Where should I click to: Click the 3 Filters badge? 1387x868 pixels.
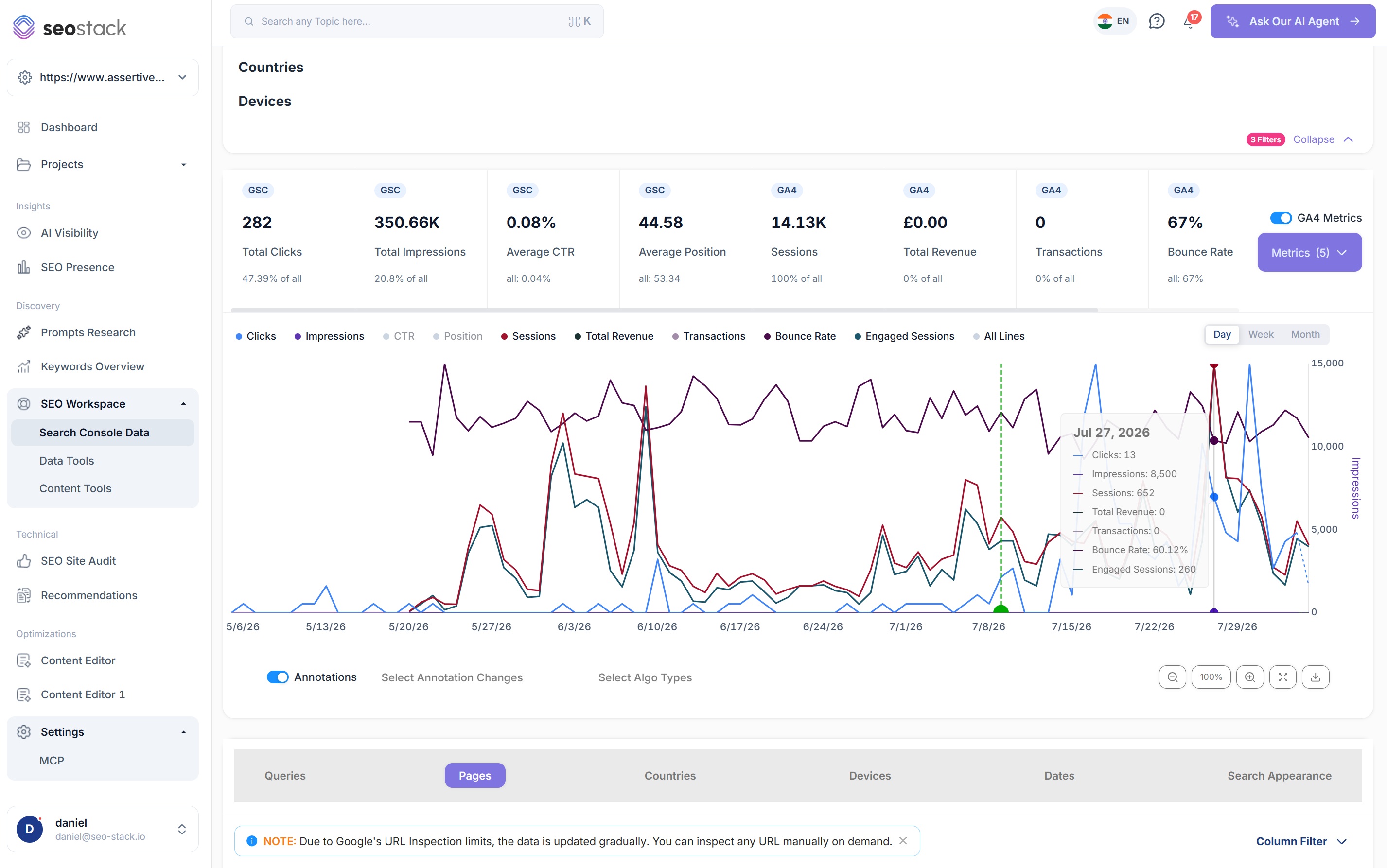click(x=1265, y=139)
